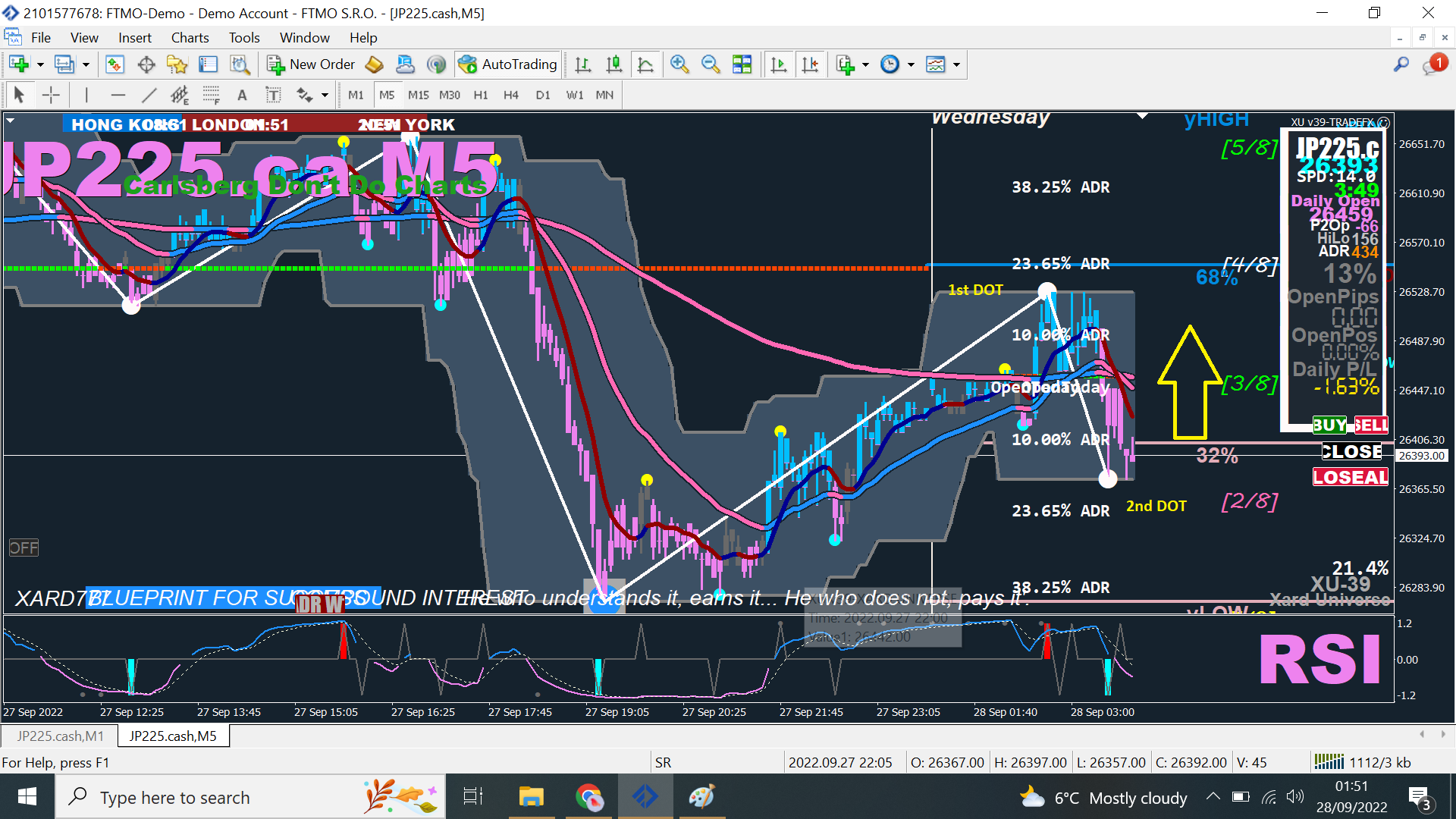Click the Zoom In magnifier icon
This screenshot has width=1456, height=819.
pyautogui.click(x=679, y=64)
